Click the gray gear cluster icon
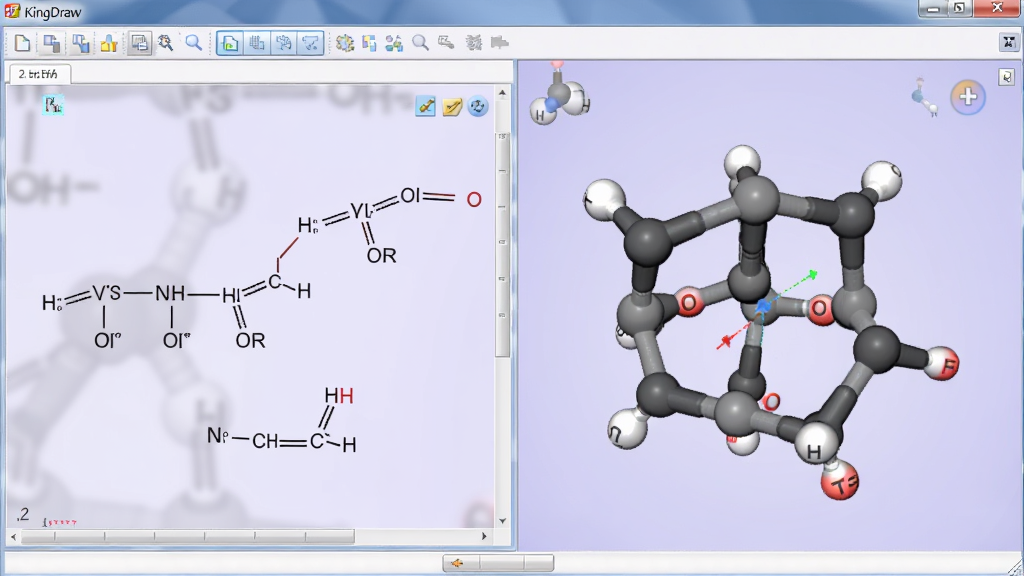This screenshot has height=576, width=1024. click(x=473, y=43)
